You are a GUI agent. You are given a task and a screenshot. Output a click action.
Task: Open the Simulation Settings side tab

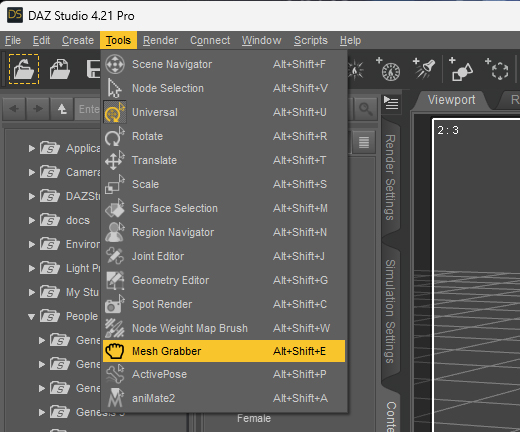[x=390, y=312]
